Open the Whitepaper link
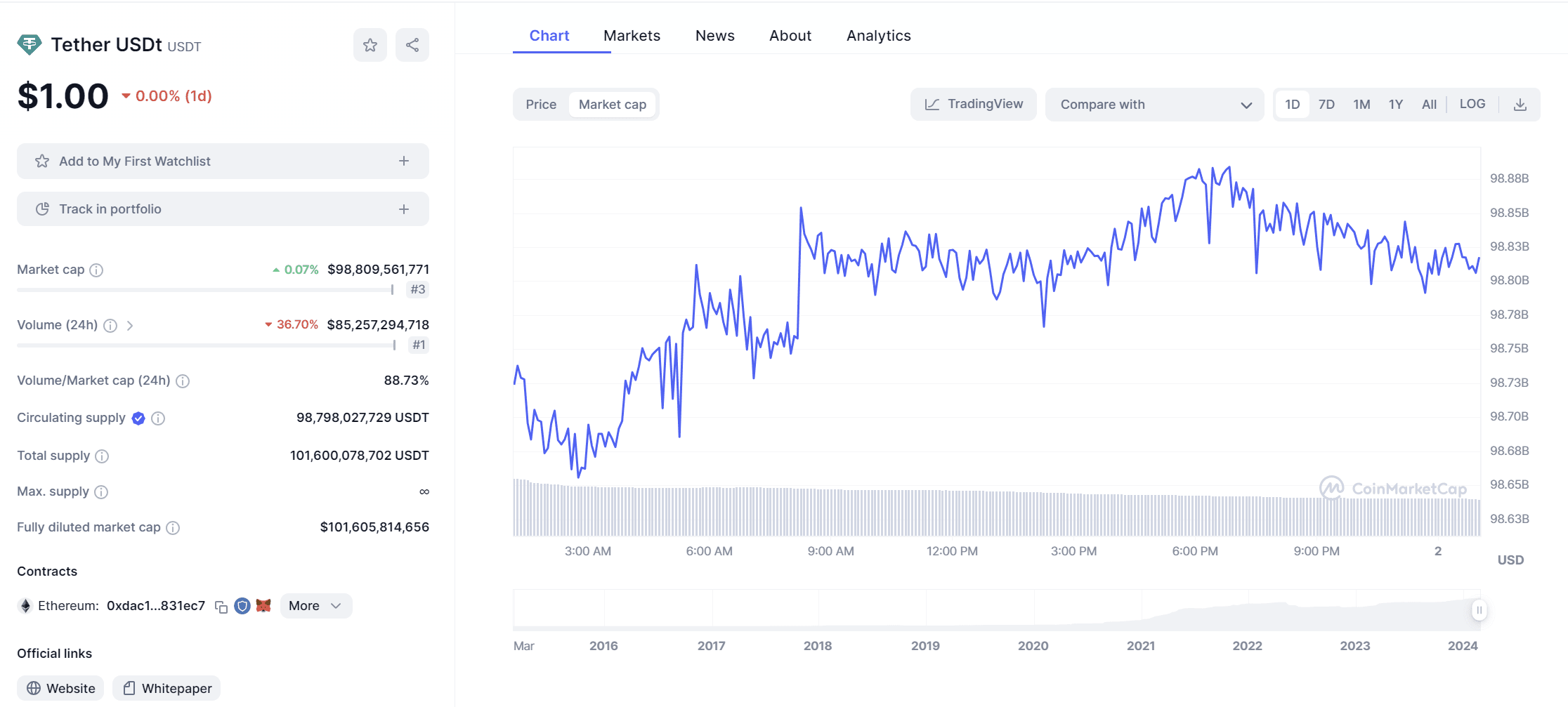 [x=166, y=689]
